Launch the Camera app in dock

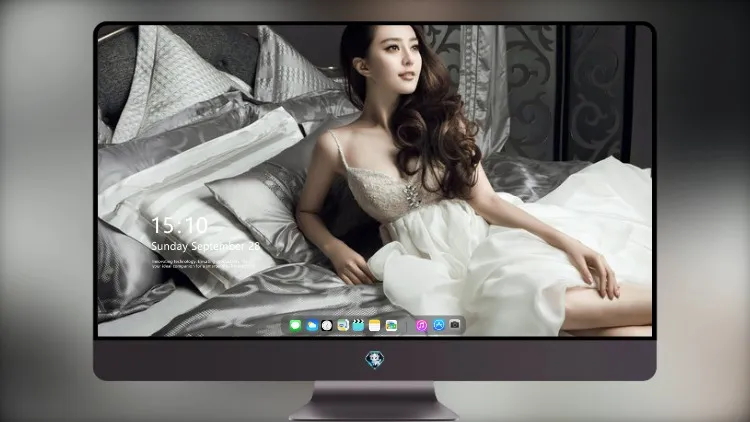[455, 325]
